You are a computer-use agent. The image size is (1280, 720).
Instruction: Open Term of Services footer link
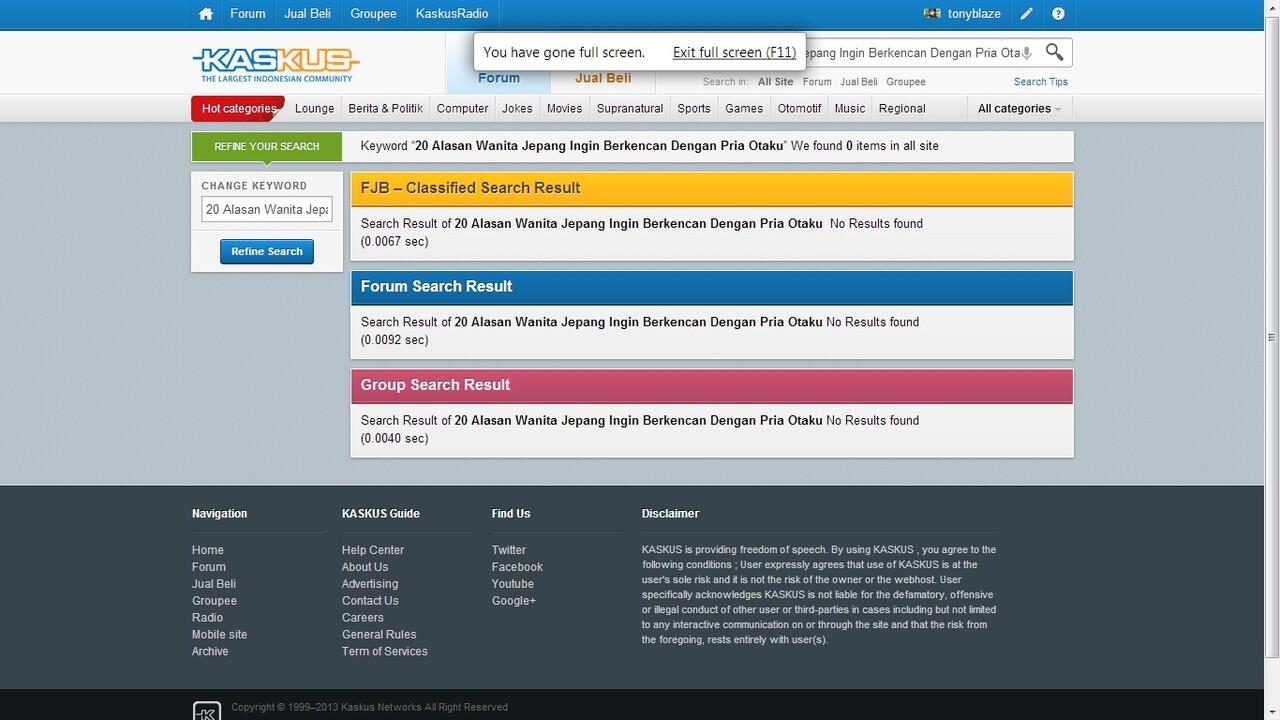coord(385,652)
